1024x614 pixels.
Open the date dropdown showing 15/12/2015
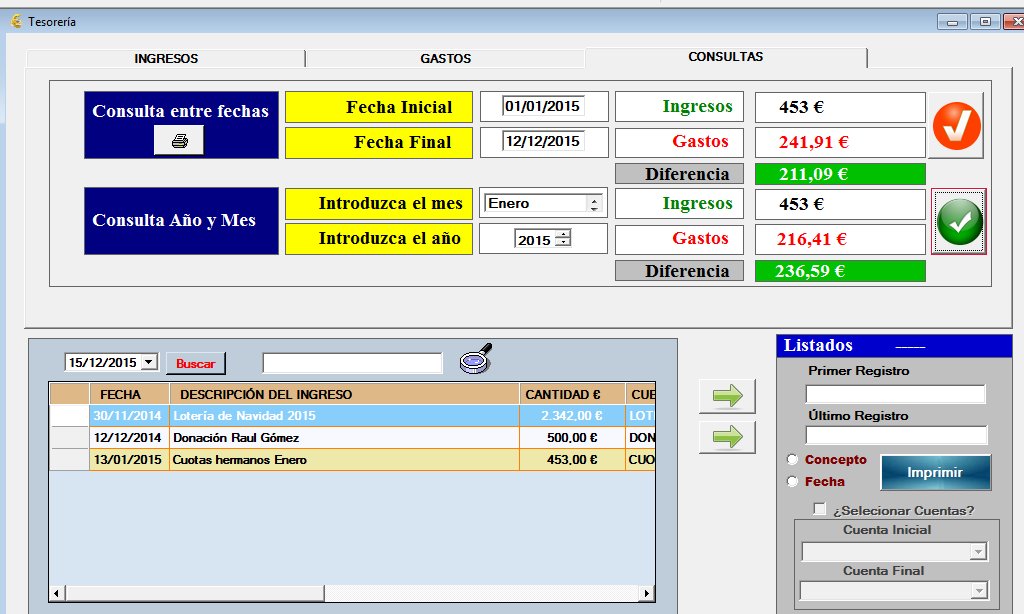coord(149,363)
